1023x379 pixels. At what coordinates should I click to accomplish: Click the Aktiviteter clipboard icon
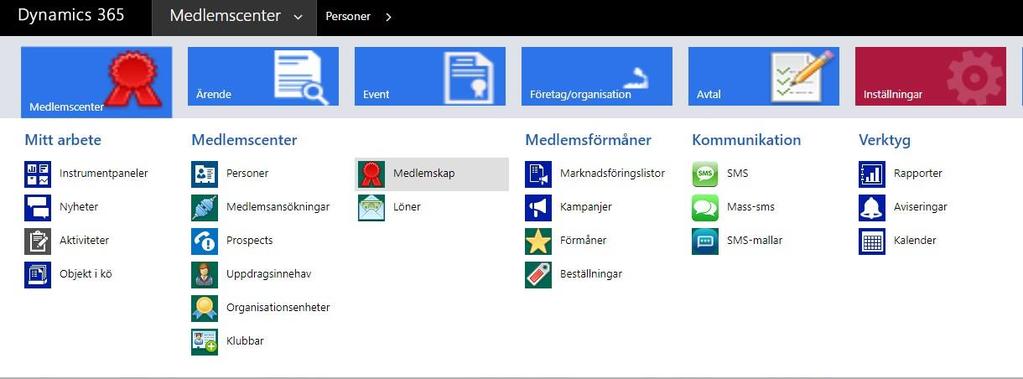click(x=37, y=241)
